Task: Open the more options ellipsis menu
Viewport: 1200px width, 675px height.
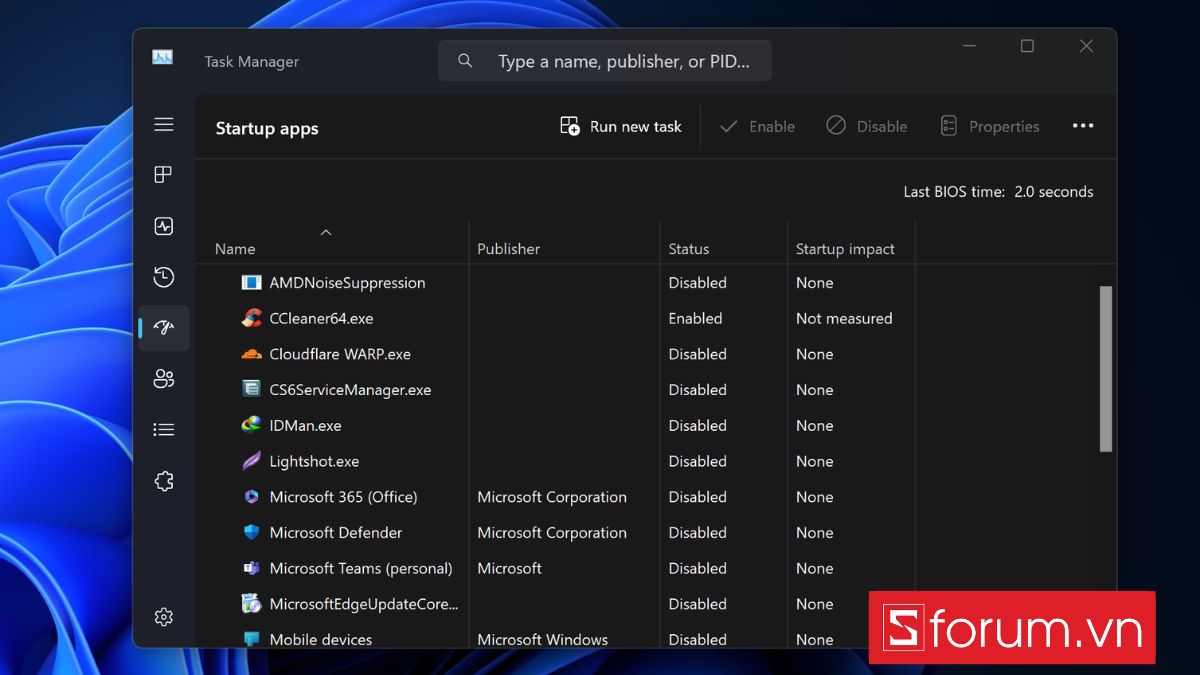Action: click(x=1083, y=126)
